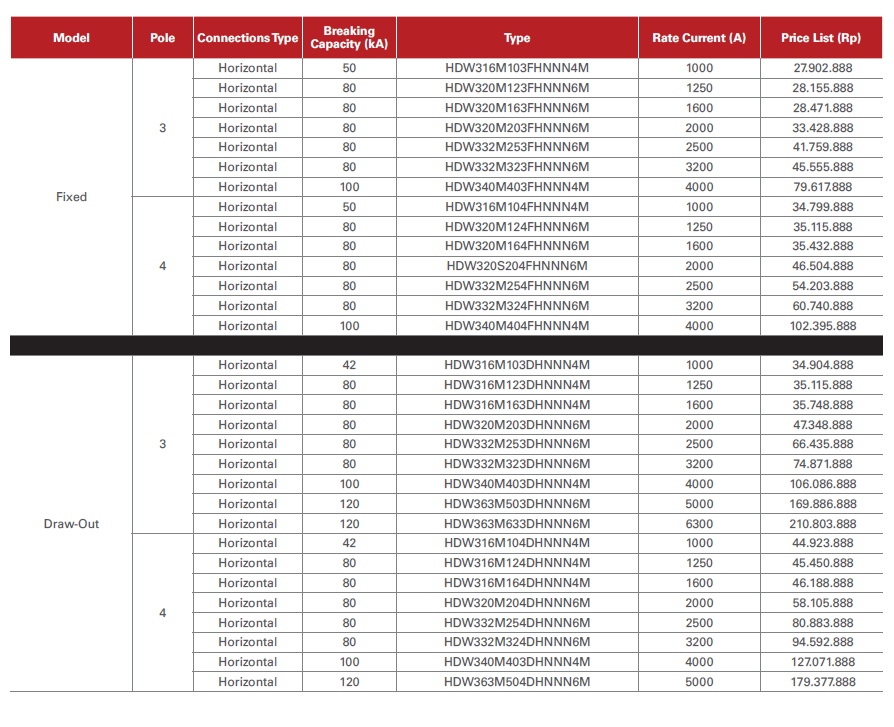This screenshot has width=894, height=727.
Task: Select type HDW332M324FHNNN6M
Action: pos(517,306)
